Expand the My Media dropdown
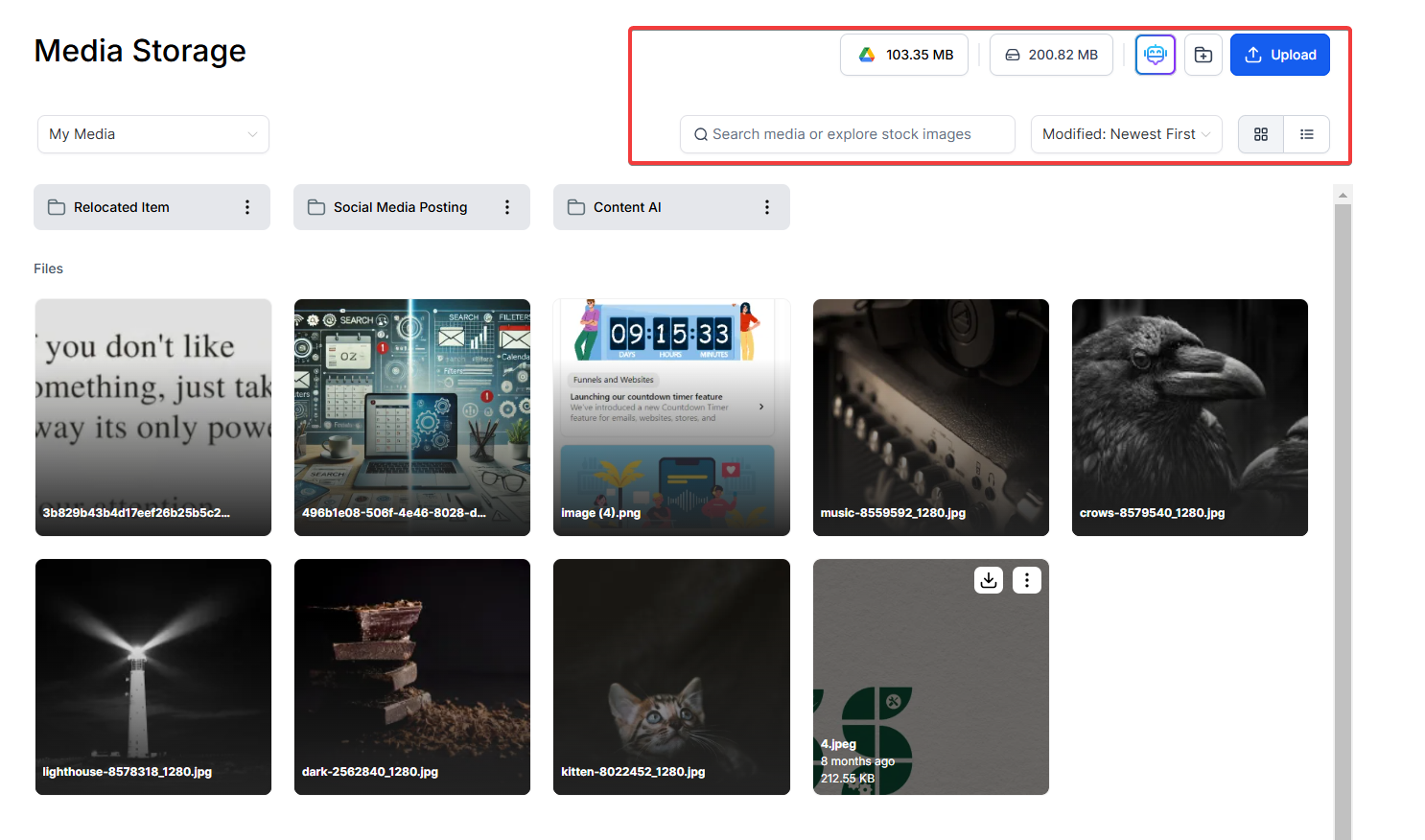This screenshot has height=840, width=1425. click(152, 134)
